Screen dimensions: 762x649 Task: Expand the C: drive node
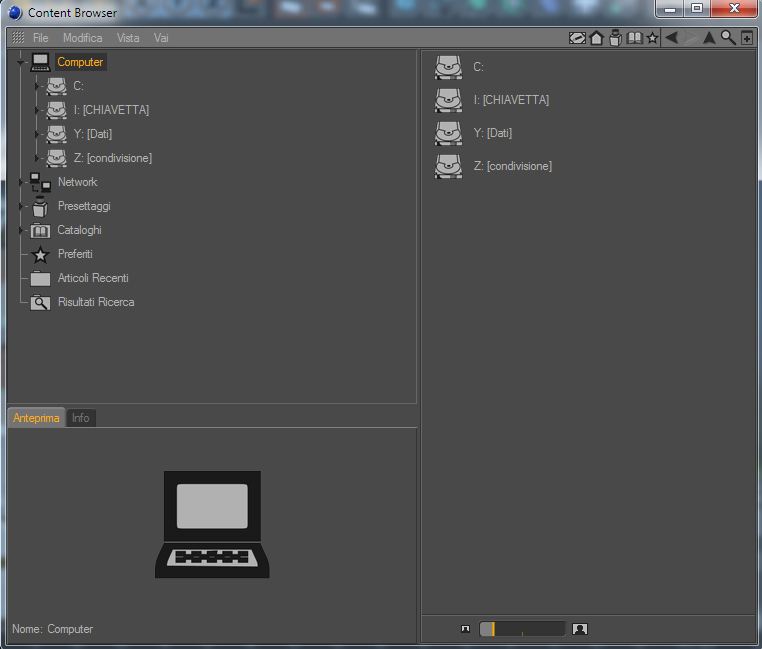(36, 86)
